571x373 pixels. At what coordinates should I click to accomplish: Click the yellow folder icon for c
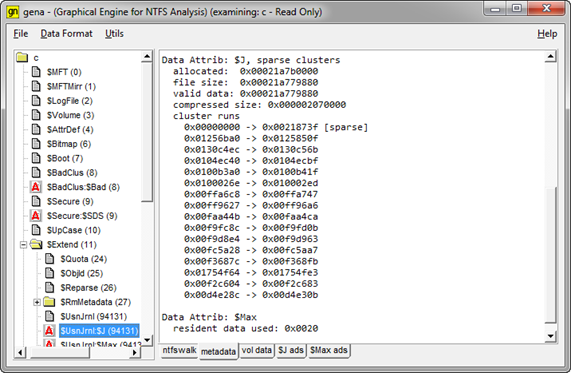coord(22,58)
